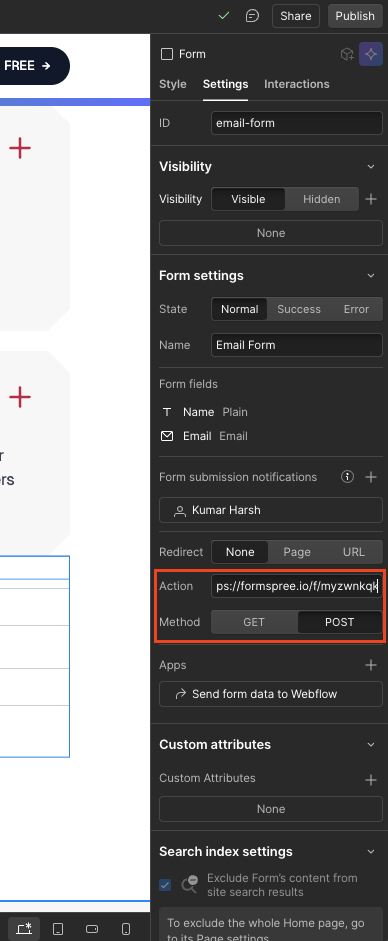Open Kumar Harsh notification recipient
This screenshot has width=388, height=941.
coord(271,510)
